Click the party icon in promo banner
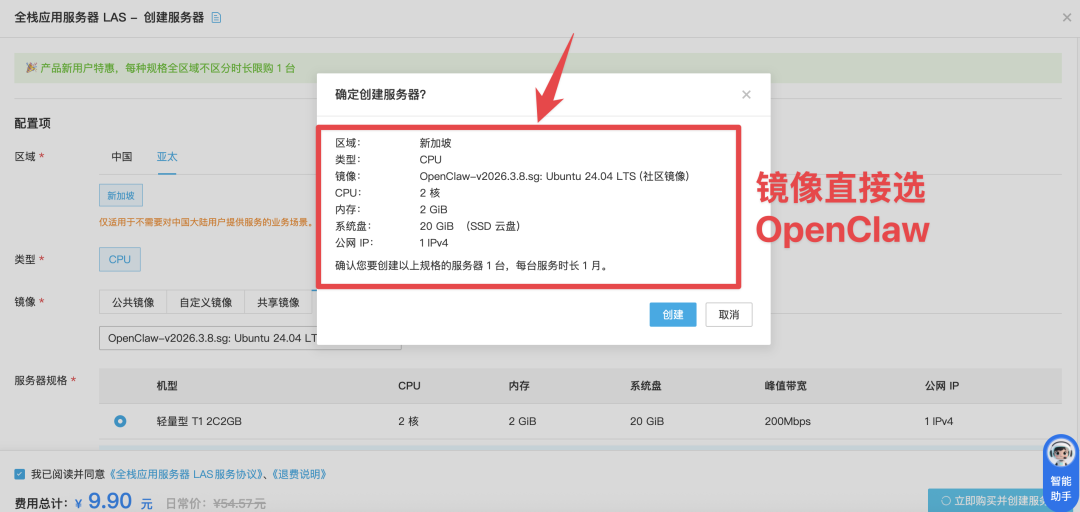Screen dimensions: 1080x512 31,67
